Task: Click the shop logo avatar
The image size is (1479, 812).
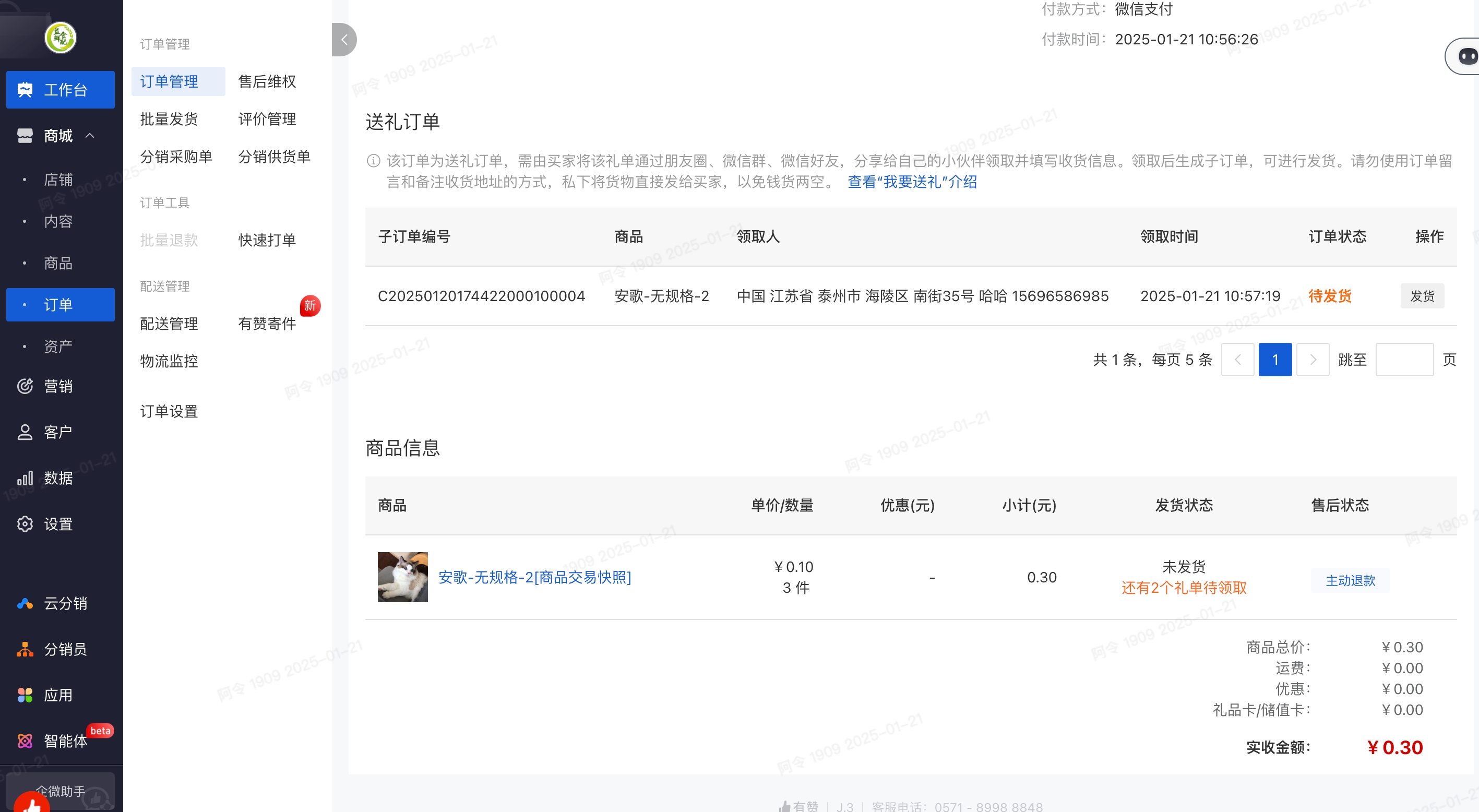Action: (61, 38)
